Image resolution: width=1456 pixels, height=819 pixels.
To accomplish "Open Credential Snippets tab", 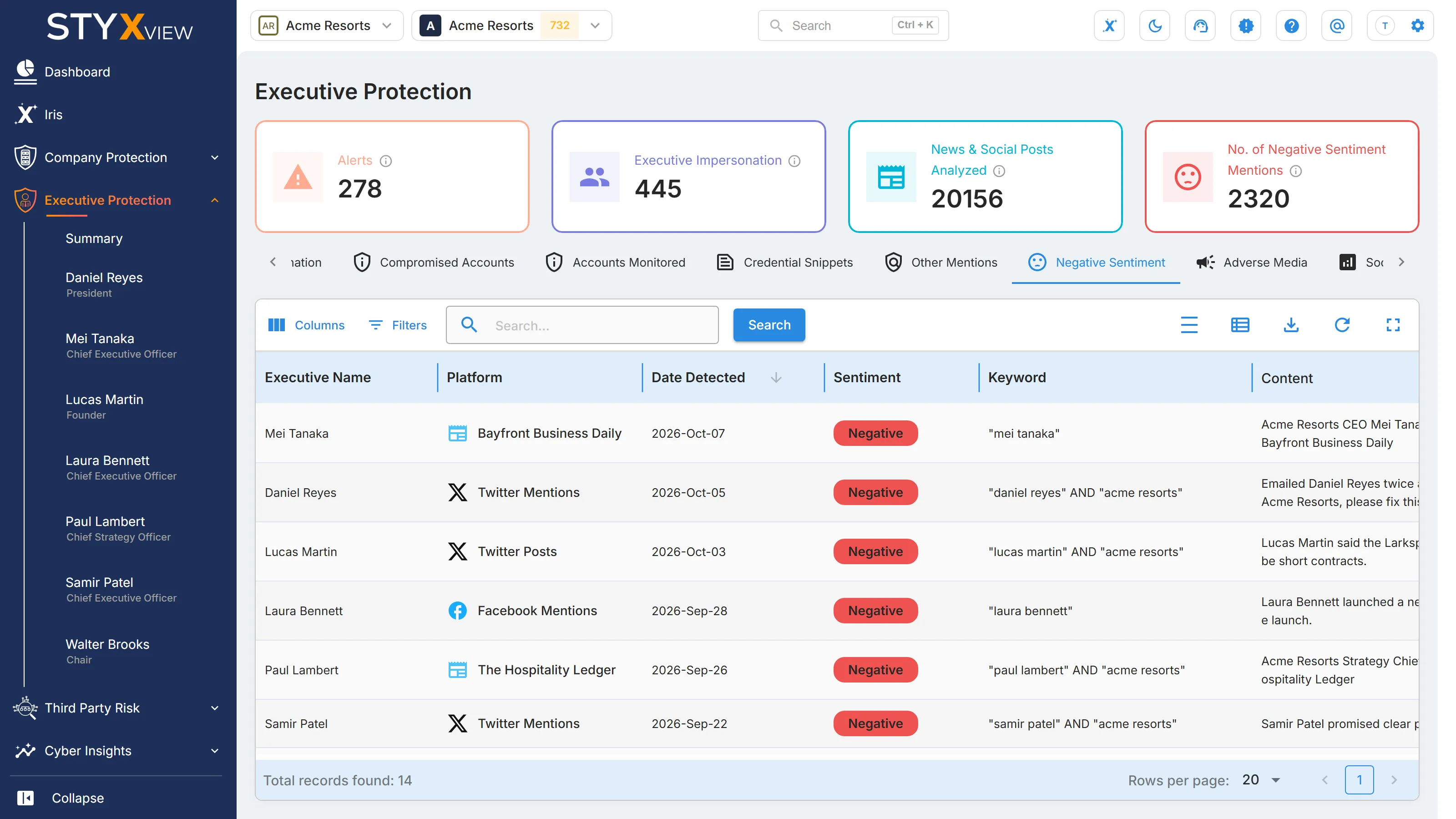I will coord(784,262).
